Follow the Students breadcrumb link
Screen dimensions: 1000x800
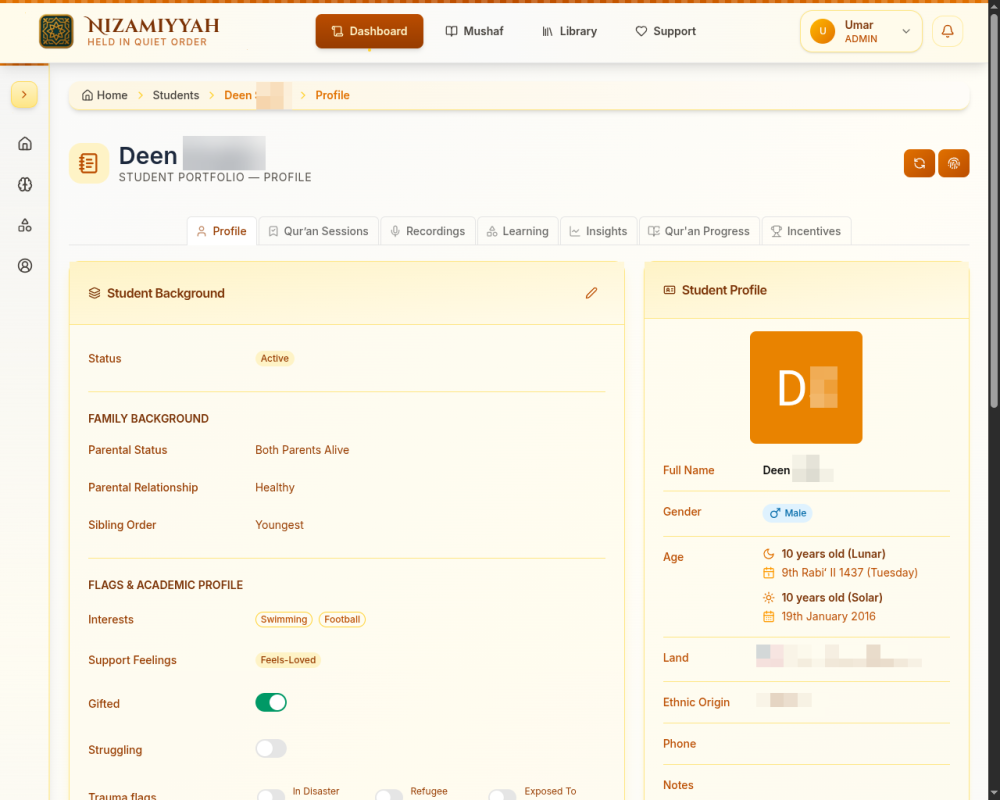[175, 95]
